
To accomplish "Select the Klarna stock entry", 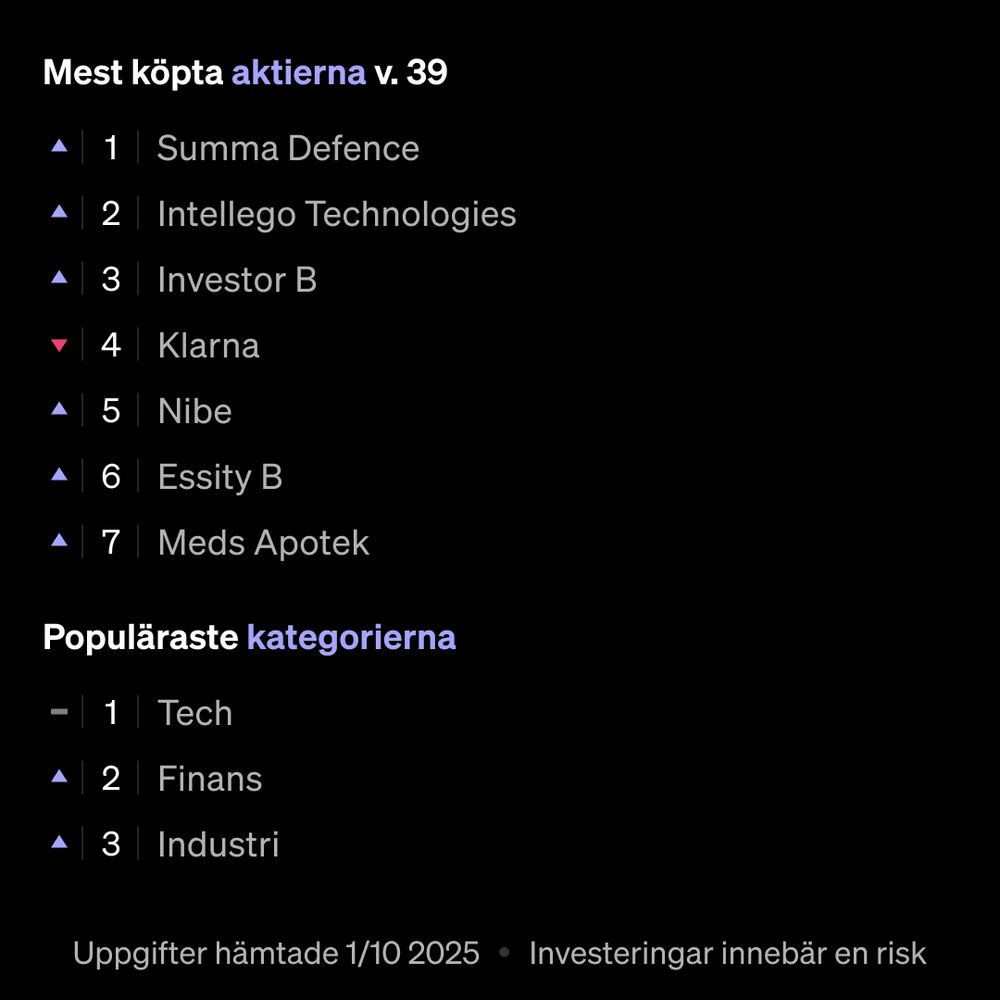I will coord(209,346).
